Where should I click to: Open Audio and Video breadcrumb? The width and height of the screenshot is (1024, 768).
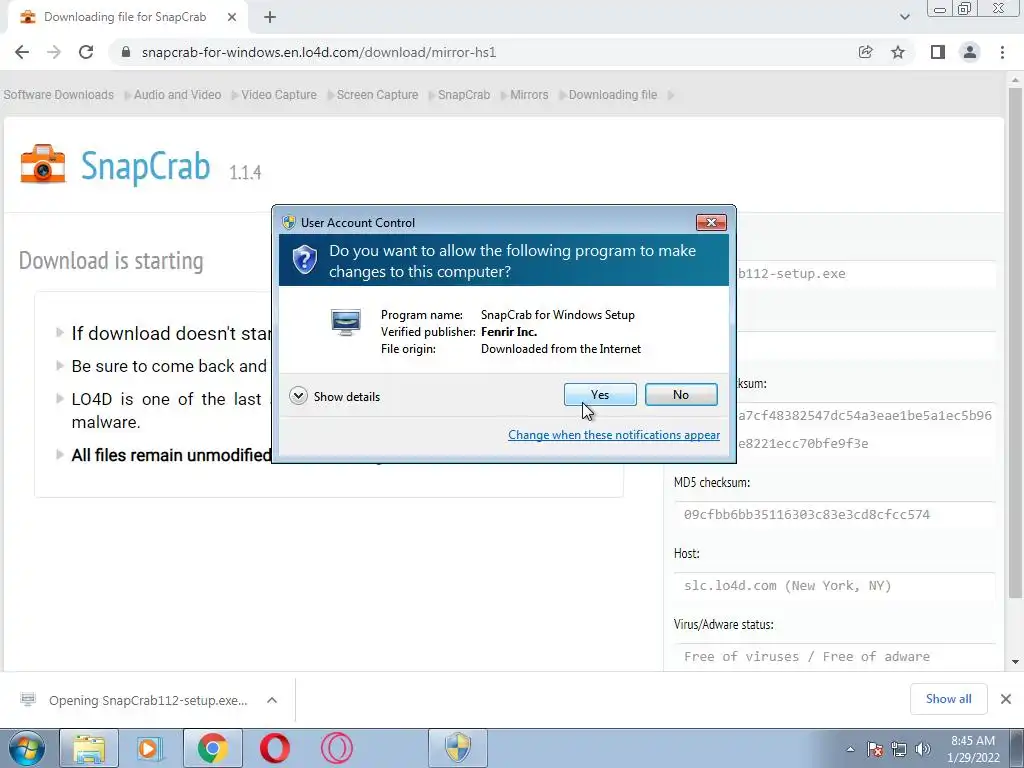[x=178, y=95]
